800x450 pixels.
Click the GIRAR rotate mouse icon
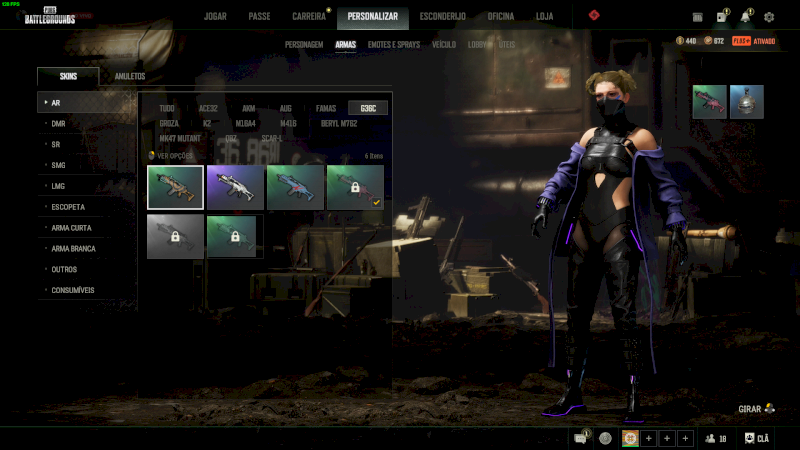770,408
